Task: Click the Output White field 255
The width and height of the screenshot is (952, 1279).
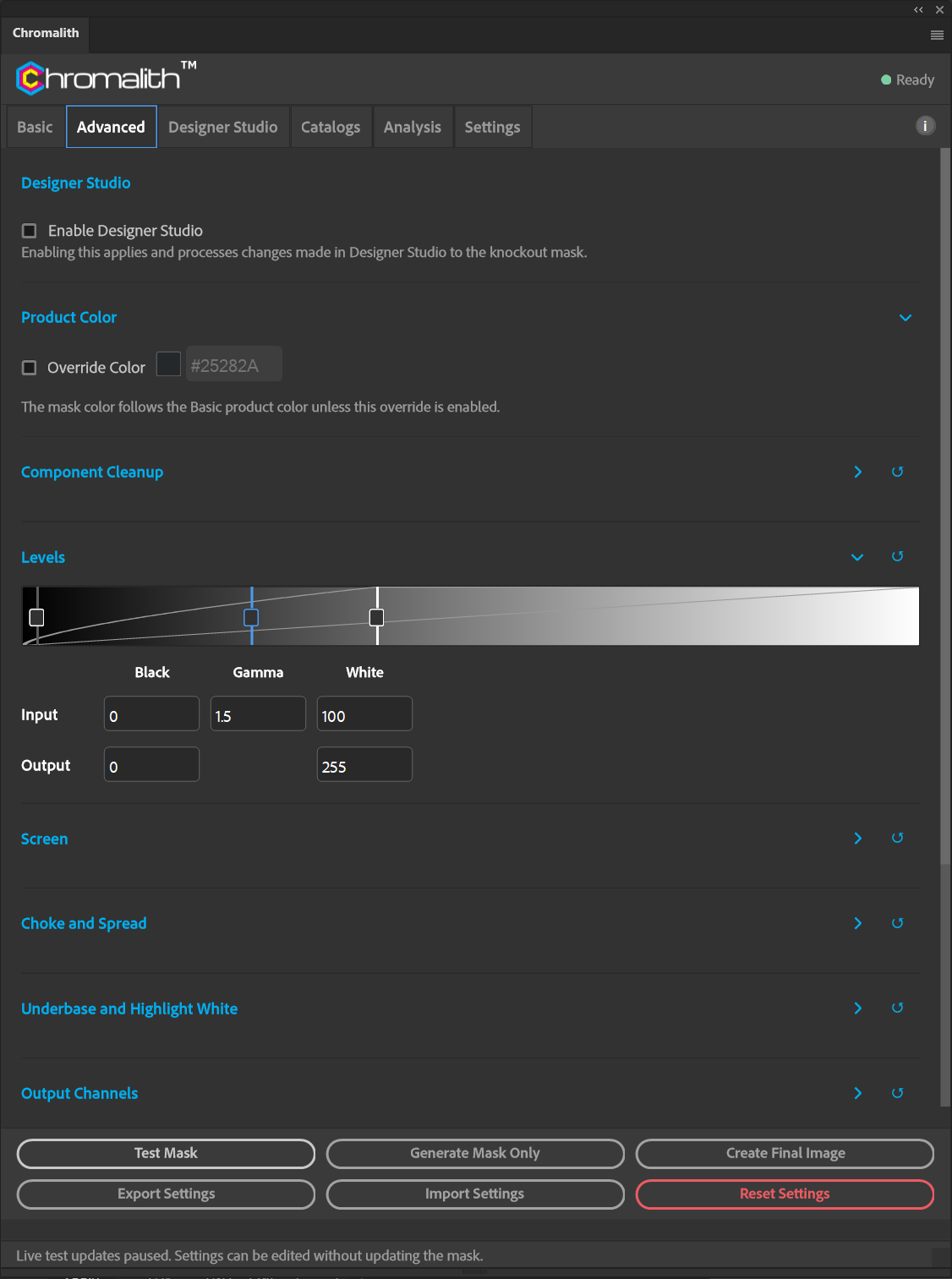Action: [x=364, y=764]
